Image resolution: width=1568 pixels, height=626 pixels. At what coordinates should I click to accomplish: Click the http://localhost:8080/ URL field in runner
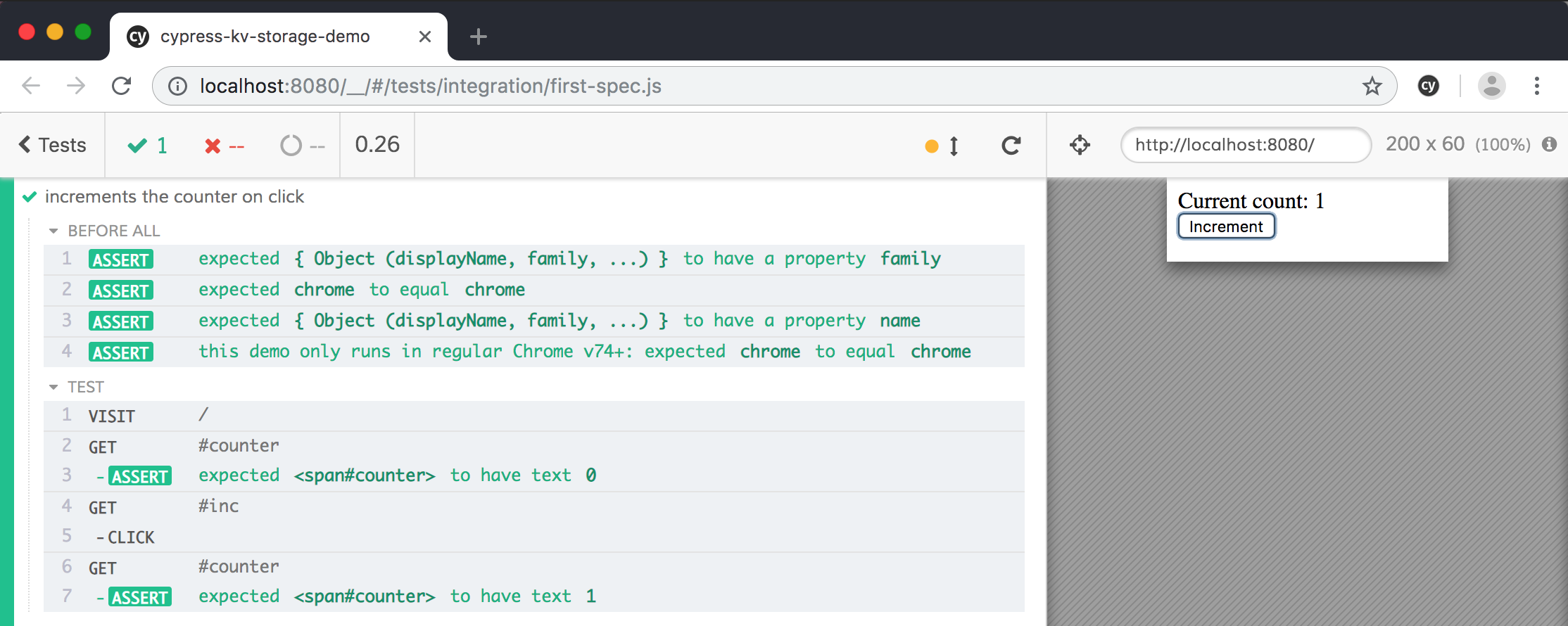tap(1244, 145)
